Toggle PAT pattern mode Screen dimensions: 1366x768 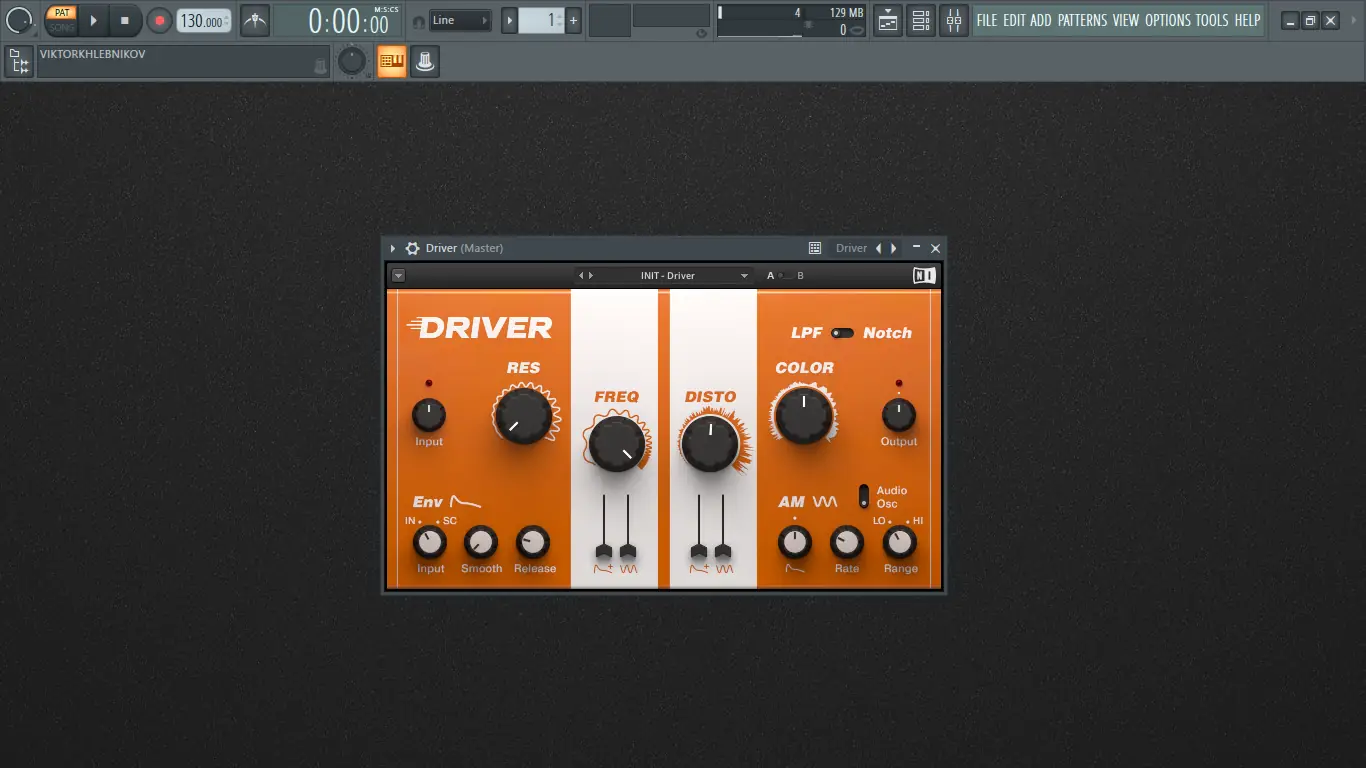(61, 13)
